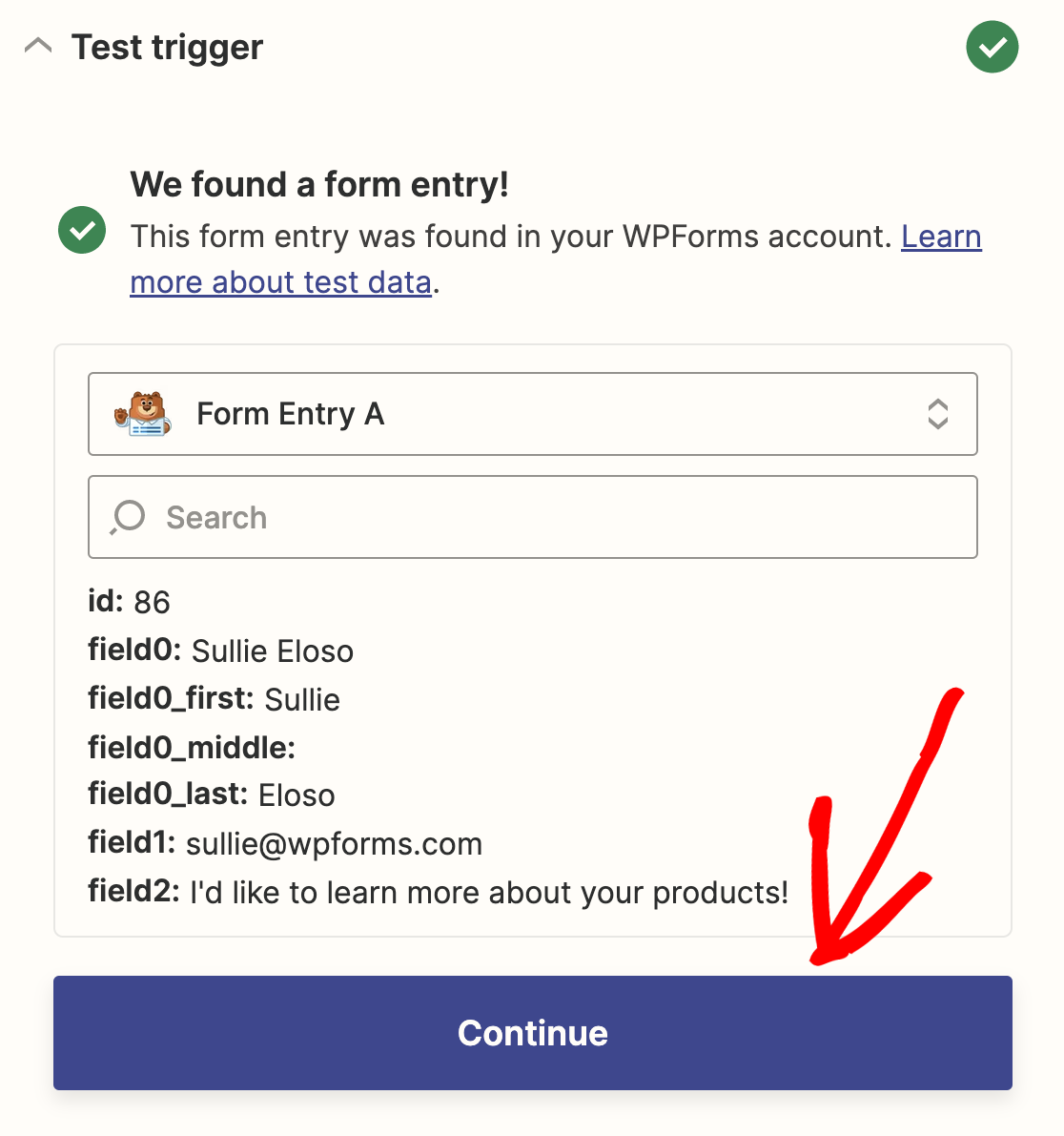Click the green success checkmark beside the form entry message
Viewport: 1064px width, 1136px height.
pyautogui.click(x=82, y=230)
